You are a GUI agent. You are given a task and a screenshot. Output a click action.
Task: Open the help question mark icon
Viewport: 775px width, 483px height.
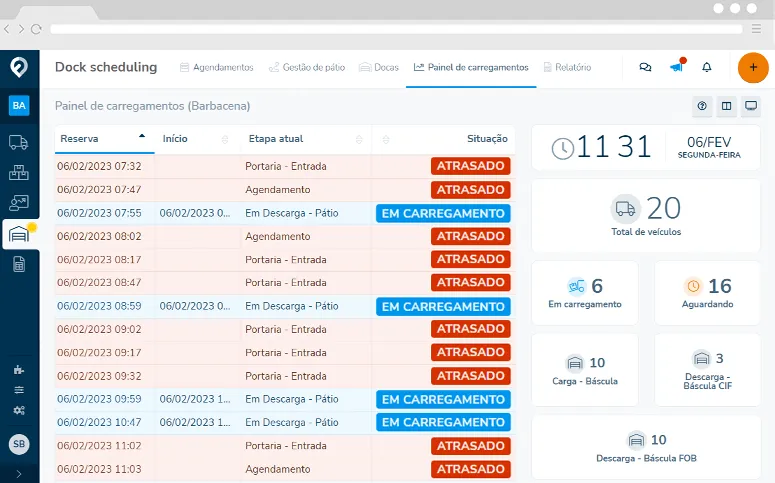click(702, 106)
